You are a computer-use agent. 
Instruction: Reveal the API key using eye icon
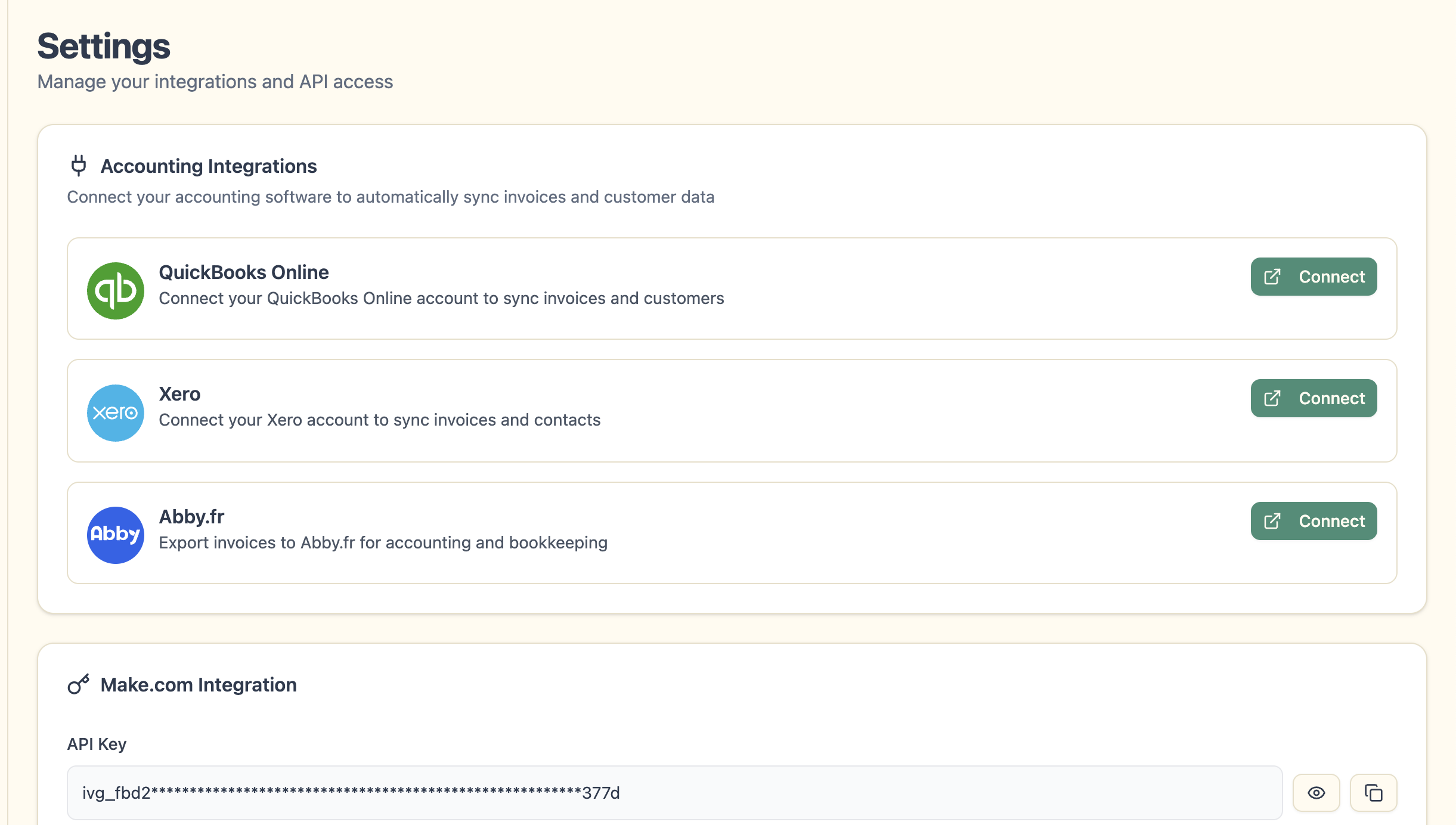click(x=1316, y=793)
